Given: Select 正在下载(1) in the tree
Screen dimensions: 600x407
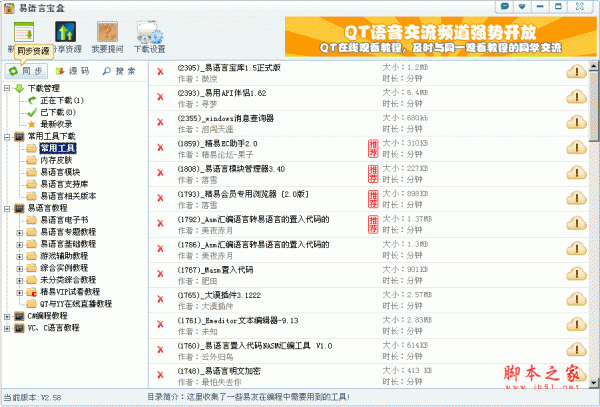Looking at the screenshot, I should pyautogui.click(x=62, y=101).
